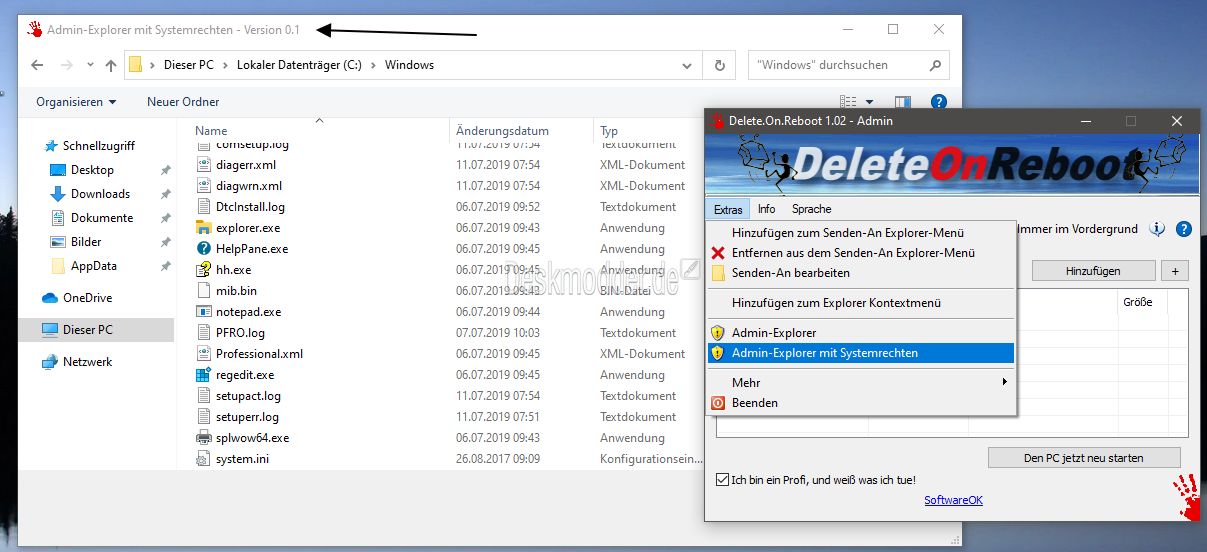Click the Hinzufügen button

[1093, 271]
